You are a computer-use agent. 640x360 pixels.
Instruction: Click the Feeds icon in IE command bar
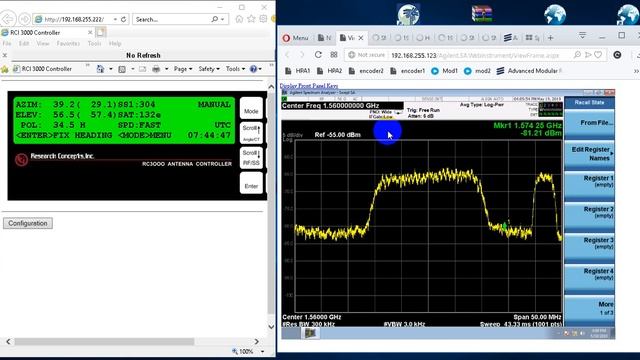tap(122, 69)
